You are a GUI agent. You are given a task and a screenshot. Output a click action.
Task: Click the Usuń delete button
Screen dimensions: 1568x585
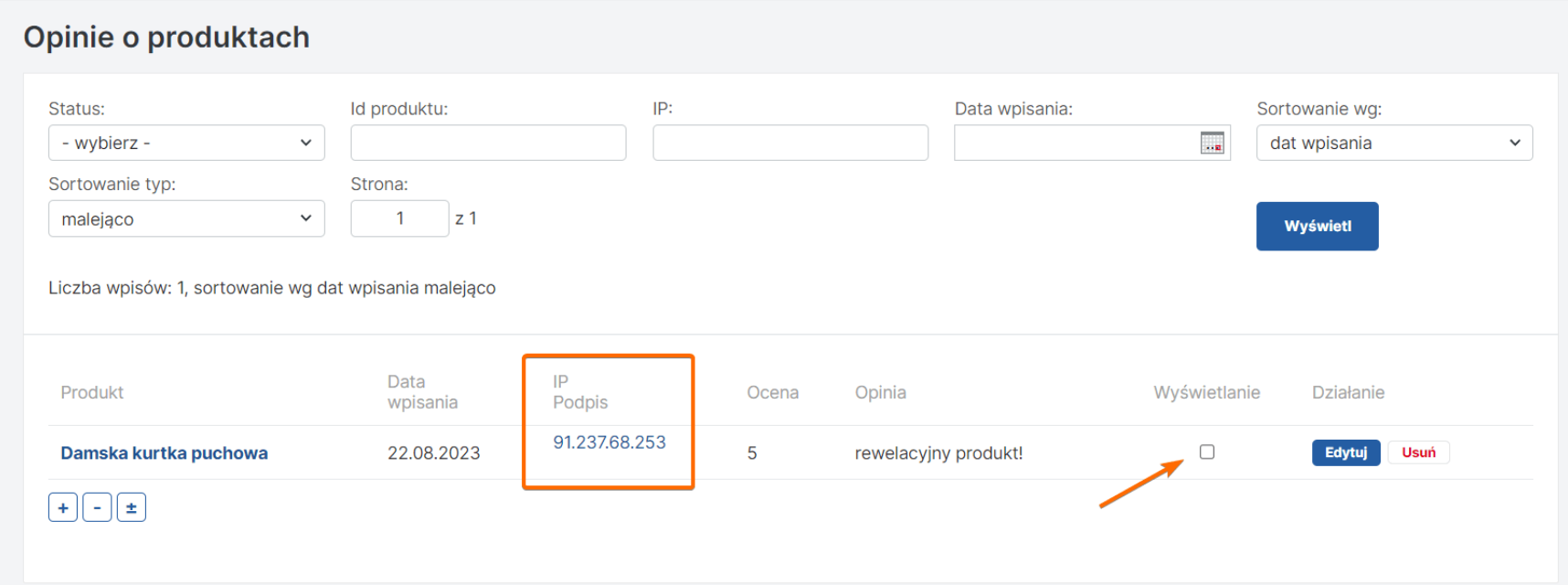[x=1418, y=452]
